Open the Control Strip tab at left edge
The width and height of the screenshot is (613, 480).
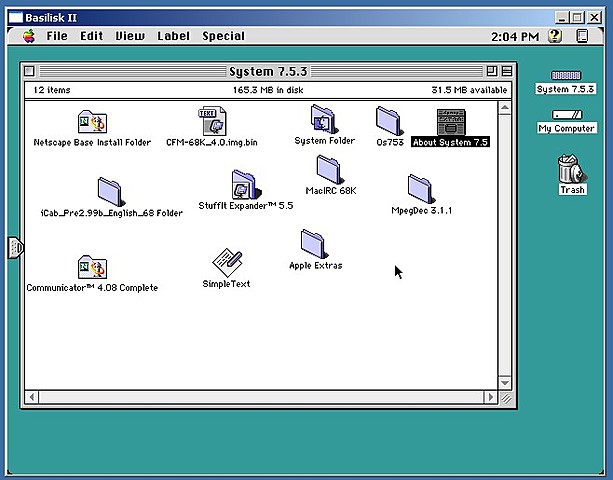[x=16, y=247]
